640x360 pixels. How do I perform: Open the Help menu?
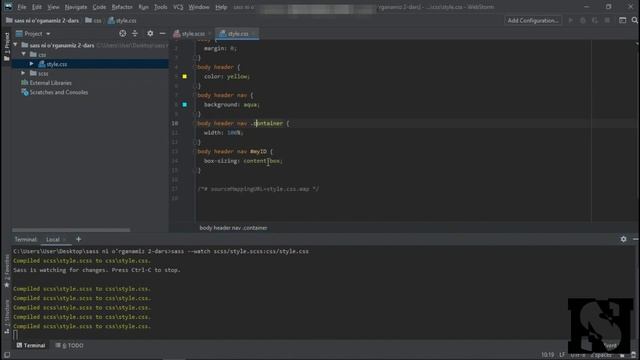(x=221, y=7)
